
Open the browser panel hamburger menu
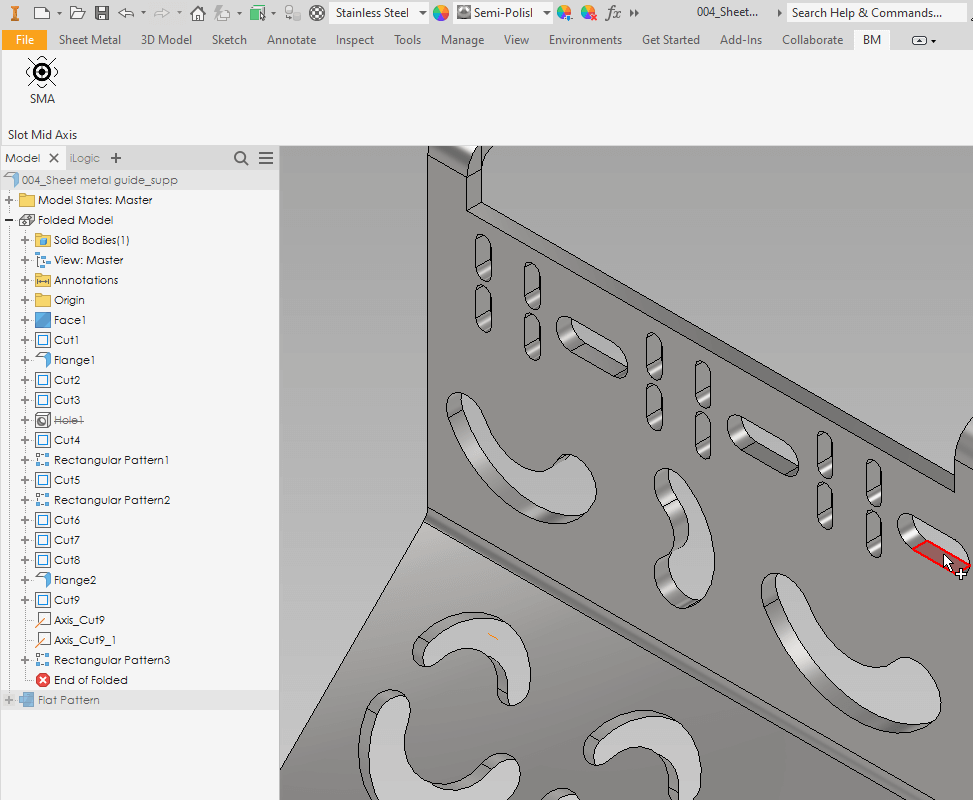click(266, 158)
